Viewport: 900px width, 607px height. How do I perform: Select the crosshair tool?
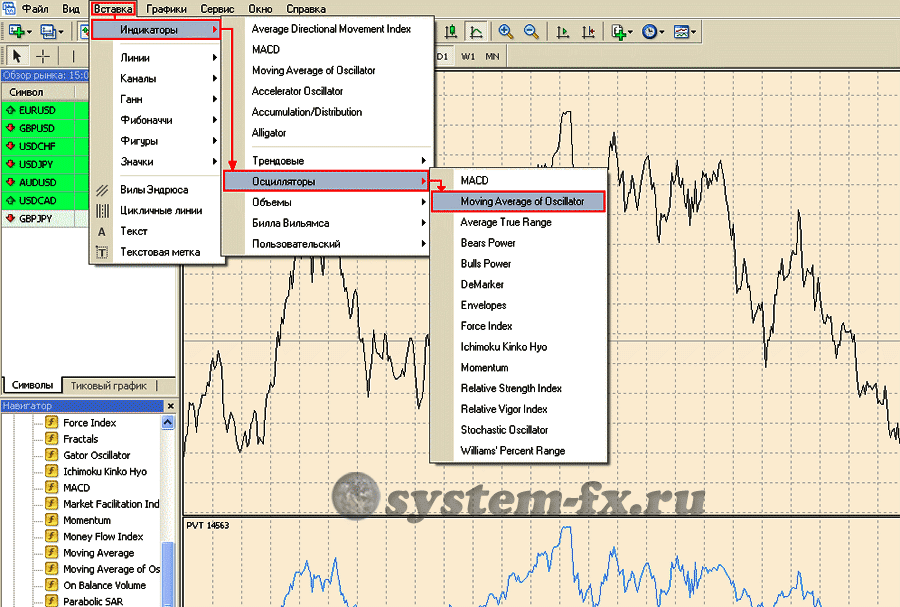(x=44, y=55)
